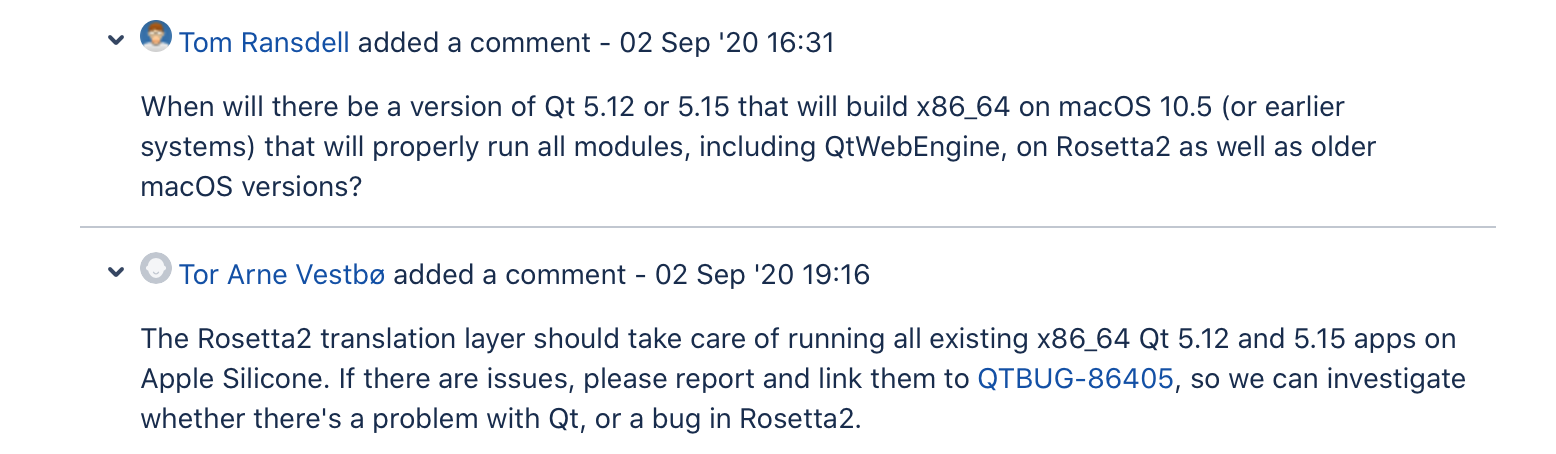Open Tom Ransdell's user profile link

264,43
